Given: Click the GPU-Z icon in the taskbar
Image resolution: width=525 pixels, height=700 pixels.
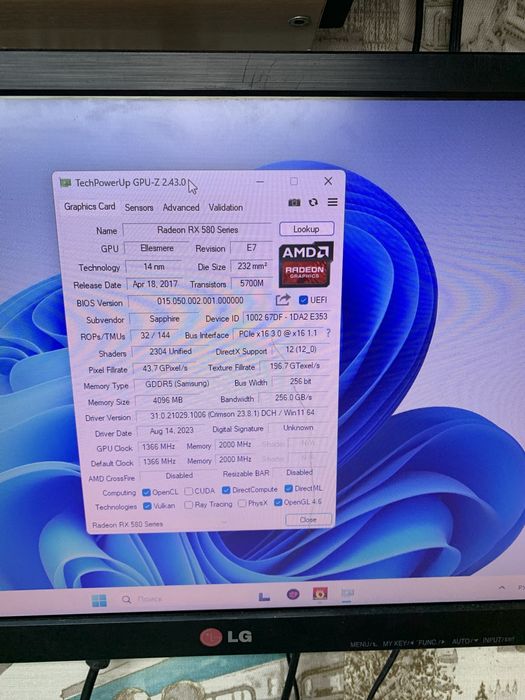Looking at the screenshot, I should (x=347, y=593).
